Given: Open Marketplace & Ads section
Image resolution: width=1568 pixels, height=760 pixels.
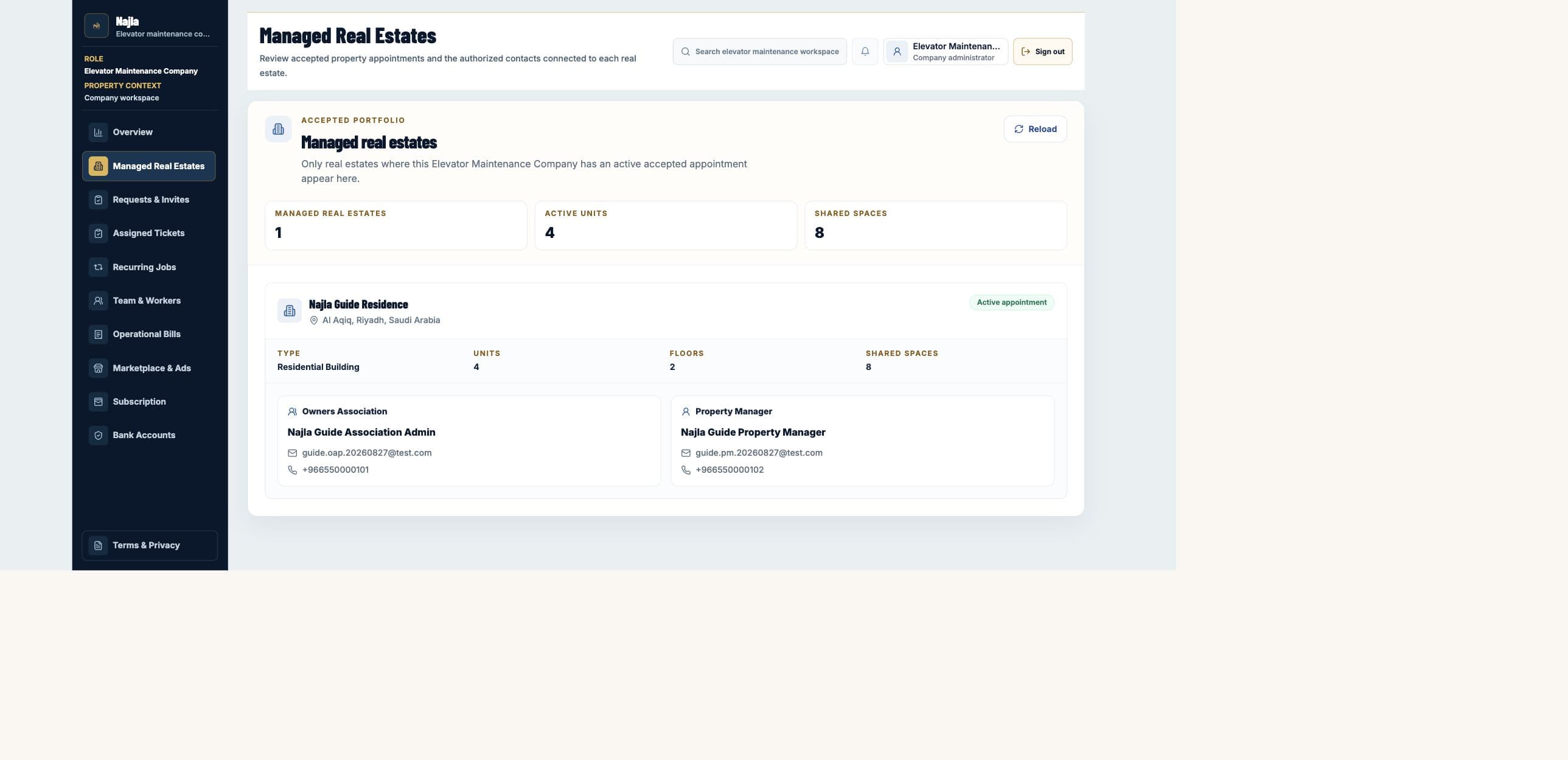Looking at the screenshot, I should pyautogui.click(x=149, y=368).
